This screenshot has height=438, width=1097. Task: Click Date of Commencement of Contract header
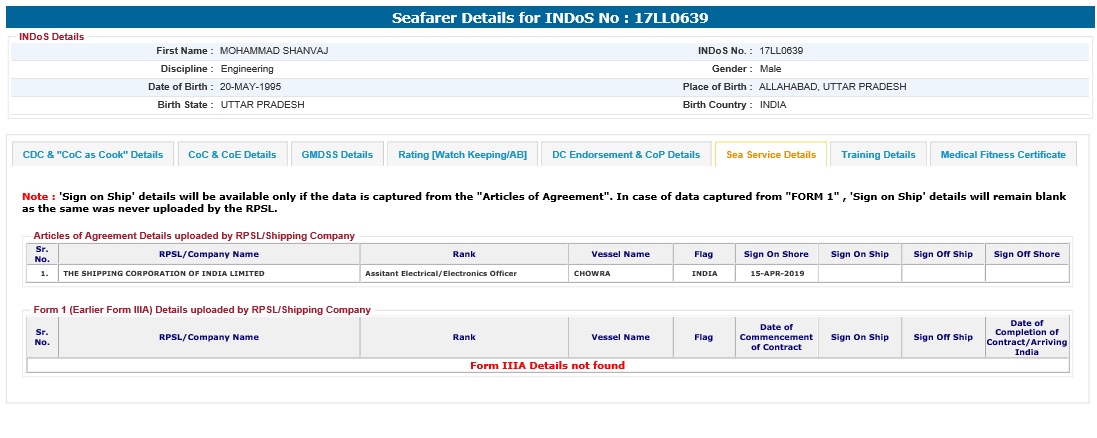(x=776, y=337)
